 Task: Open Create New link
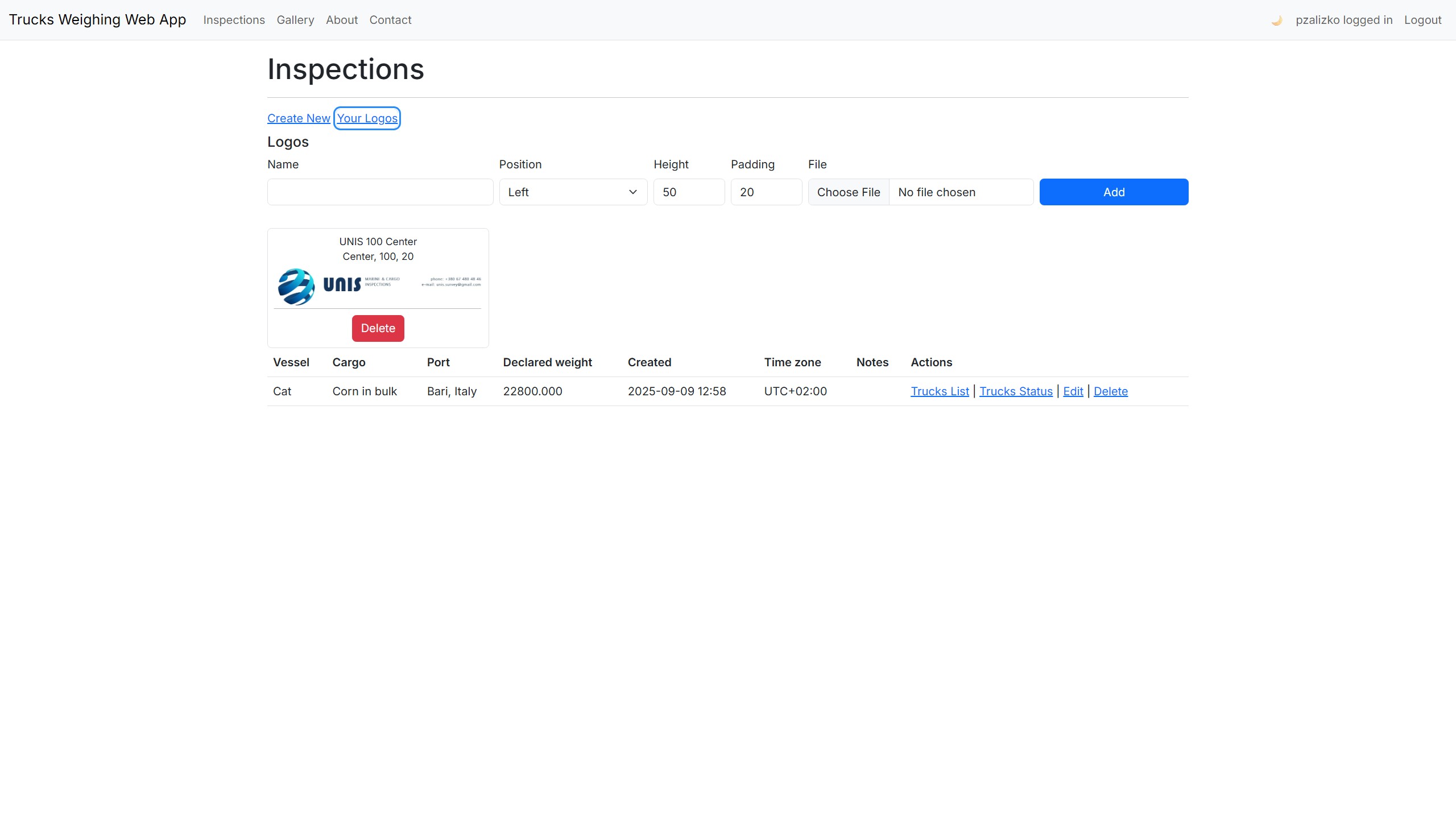299,118
